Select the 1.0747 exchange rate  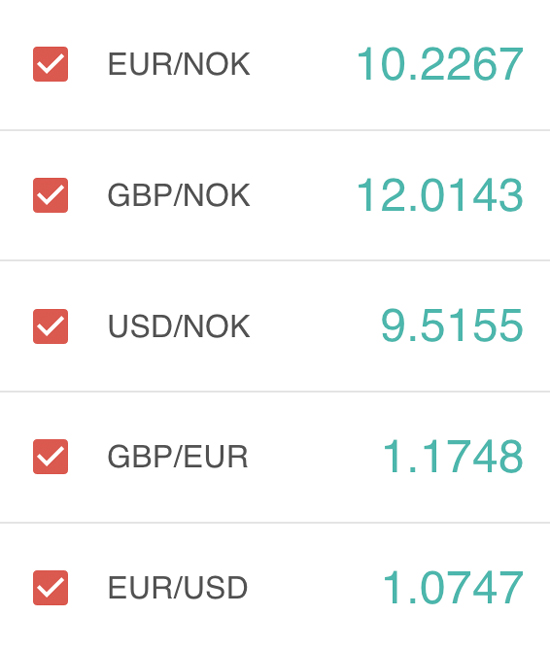[x=453, y=587]
